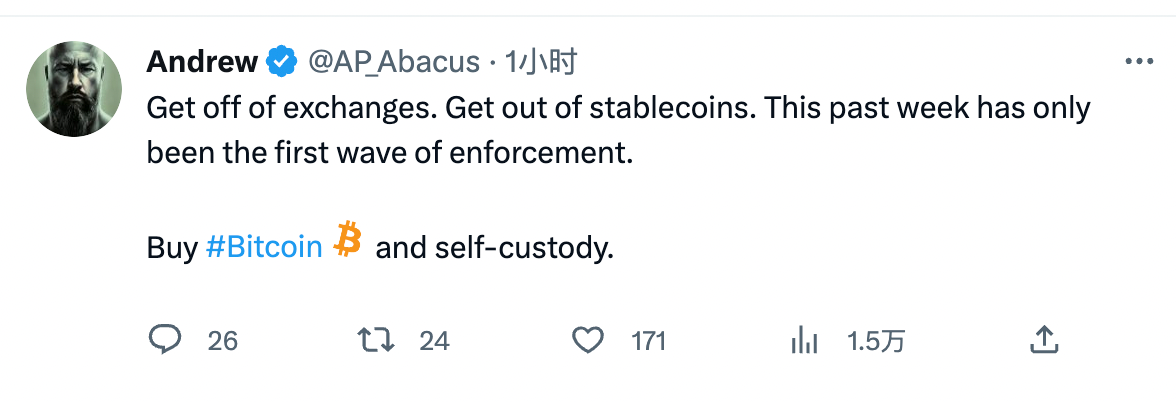Open the #Bitcoin hashtag
Screen dimensions: 1176x402
[x=264, y=247]
